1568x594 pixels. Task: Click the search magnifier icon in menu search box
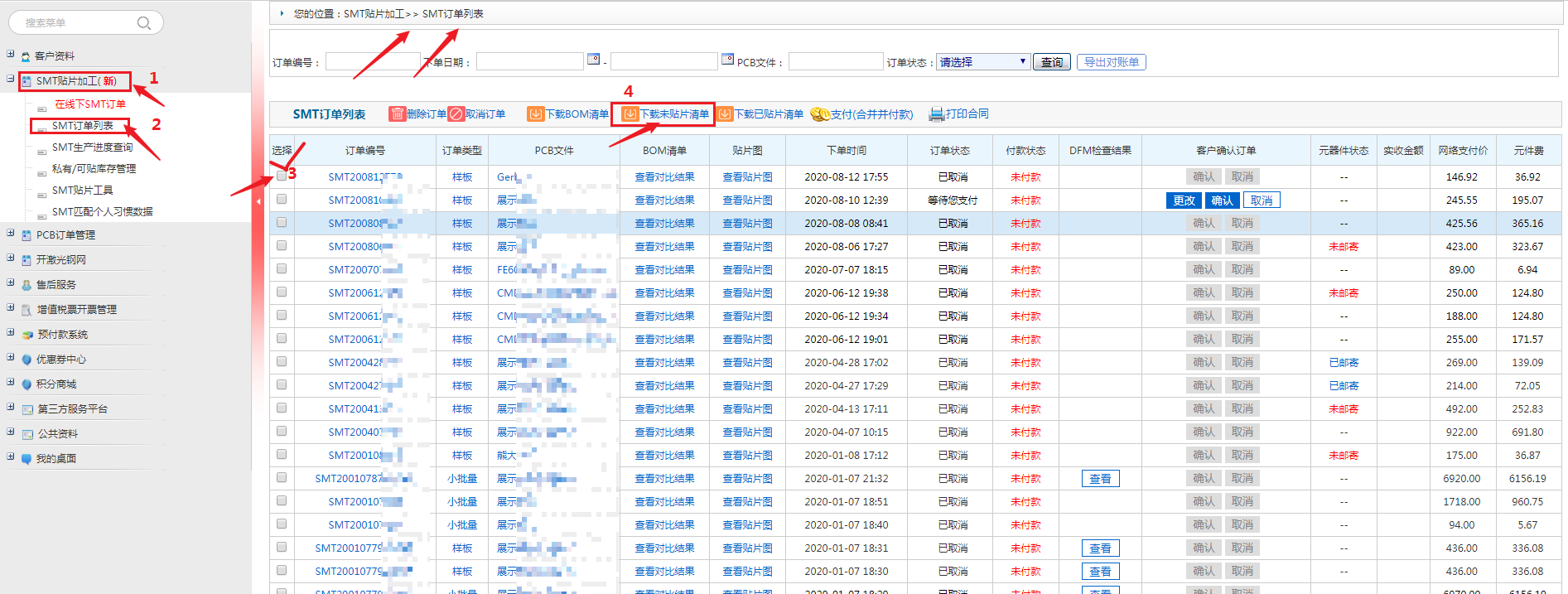point(143,23)
